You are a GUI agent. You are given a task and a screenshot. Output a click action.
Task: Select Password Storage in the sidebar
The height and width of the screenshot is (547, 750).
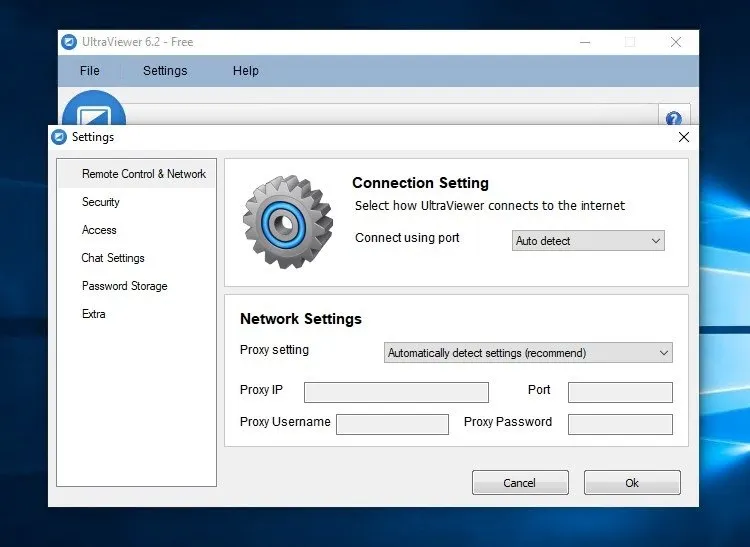(x=125, y=286)
